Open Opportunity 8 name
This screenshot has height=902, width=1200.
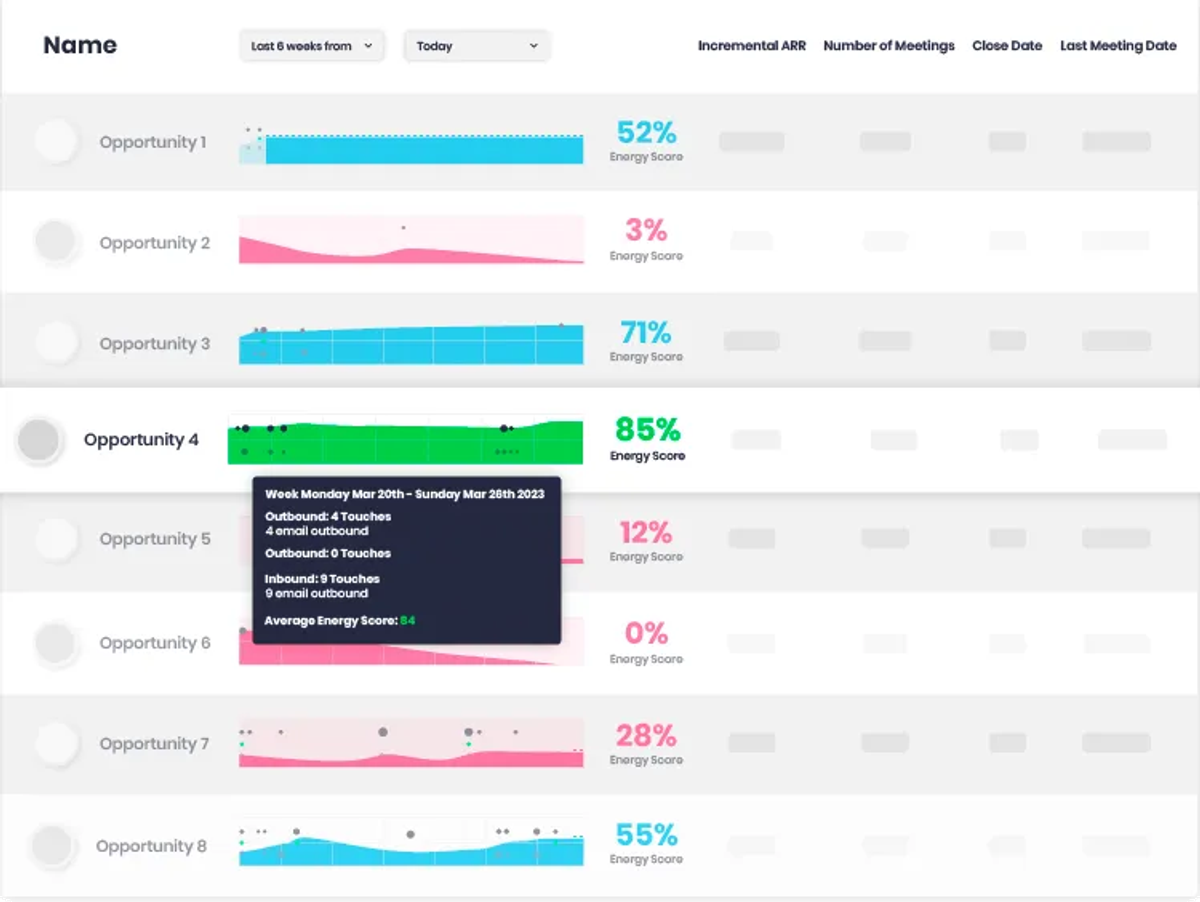pos(151,846)
